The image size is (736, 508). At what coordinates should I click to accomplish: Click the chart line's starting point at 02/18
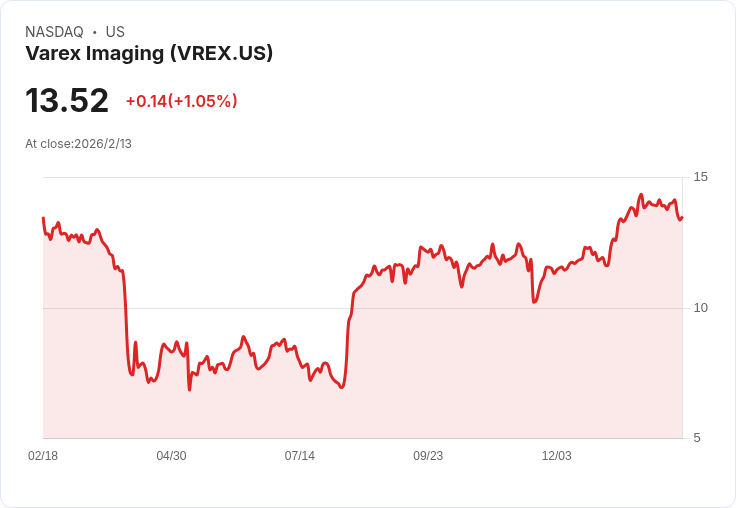[x=43, y=218]
